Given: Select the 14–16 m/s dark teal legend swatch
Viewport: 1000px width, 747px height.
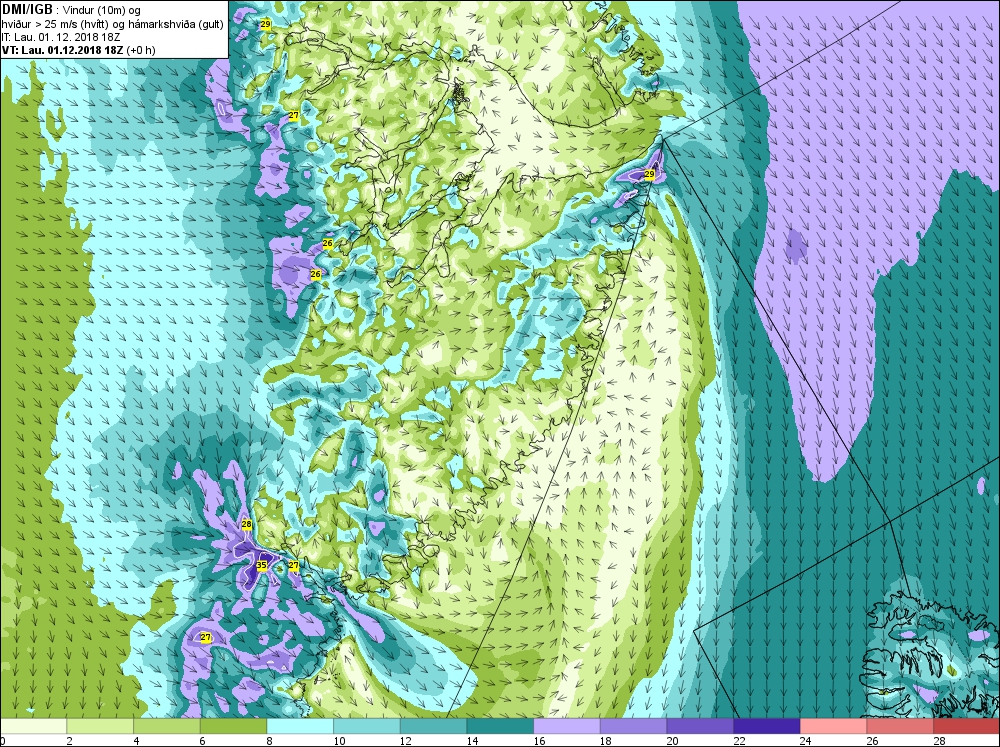Looking at the screenshot, I should pos(500,727).
